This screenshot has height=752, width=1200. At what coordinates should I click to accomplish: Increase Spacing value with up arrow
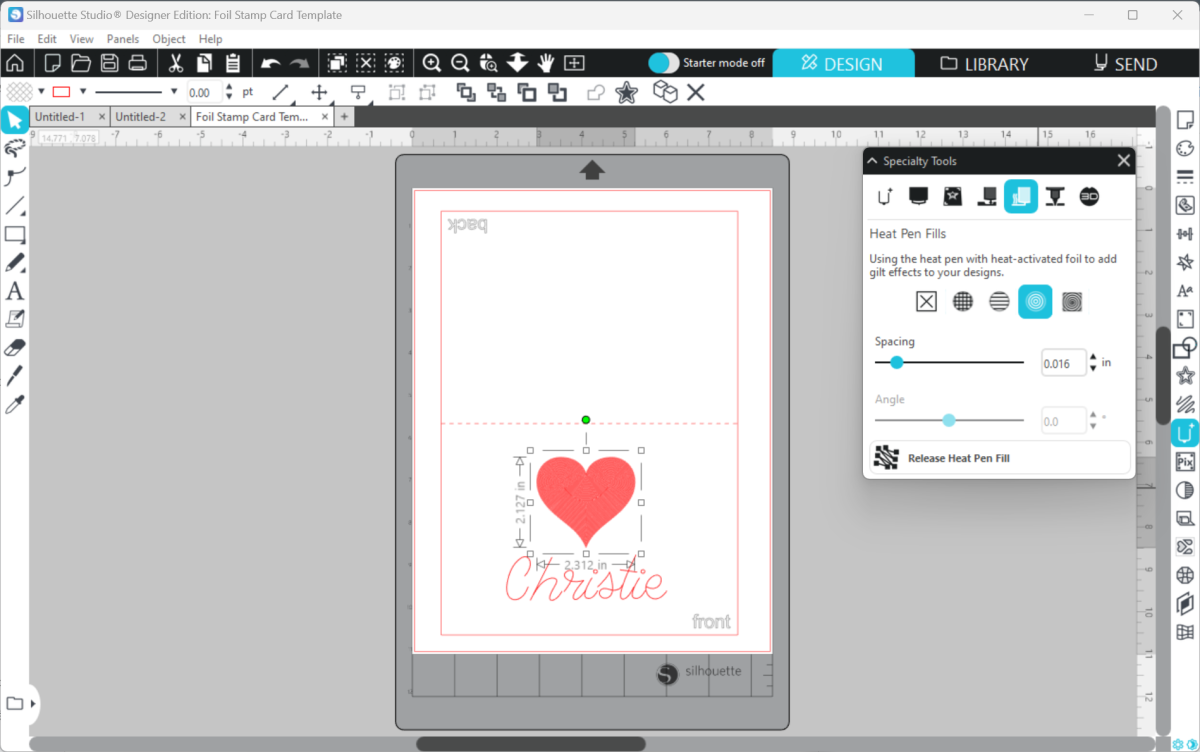(x=1093, y=358)
